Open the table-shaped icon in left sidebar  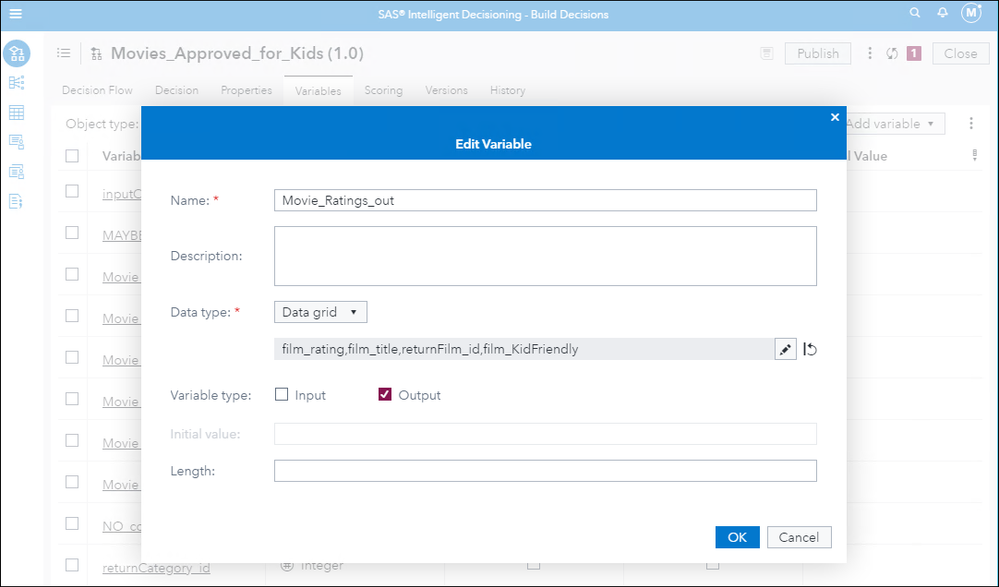[x=17, y=112]
